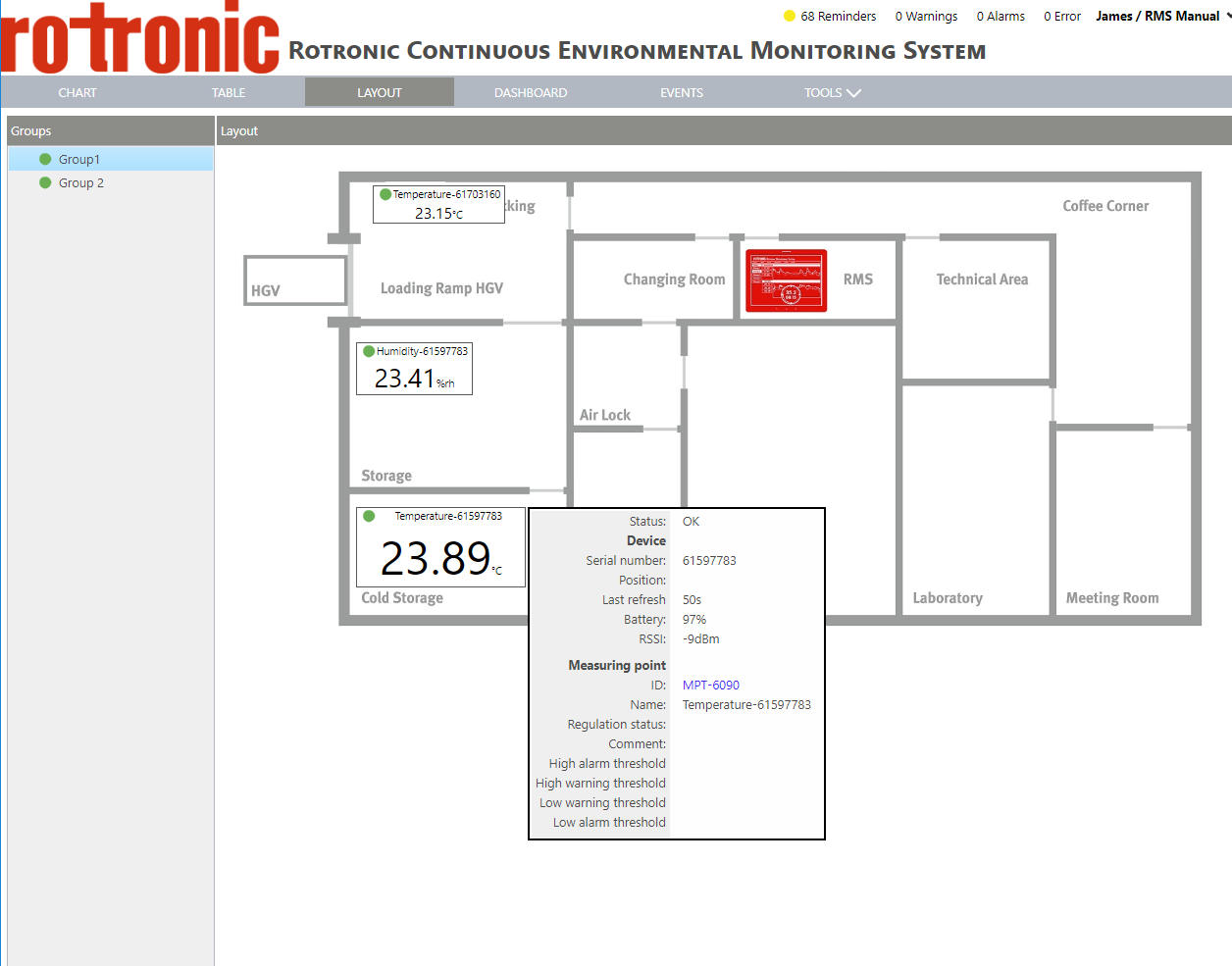This screenshot has height=966, width=1232.
Task: Switch to the Chart tab
Action: click(x=77, y=92)
